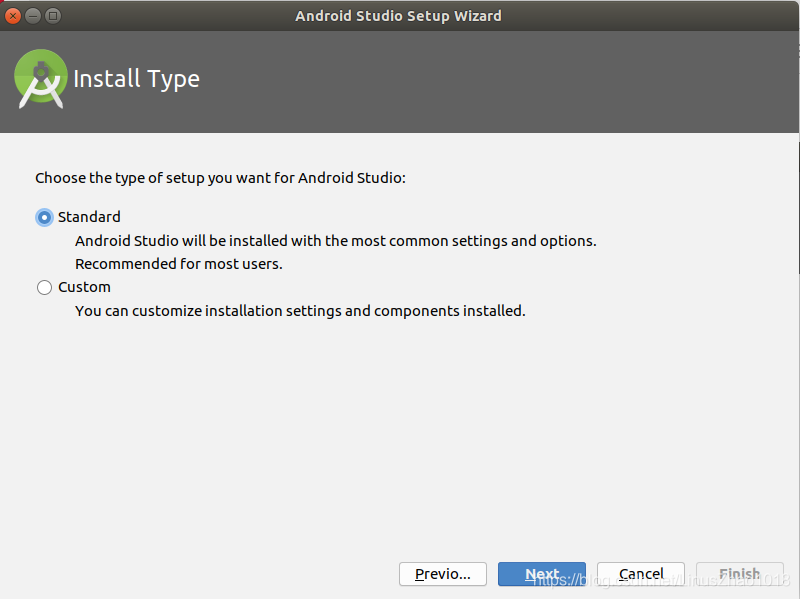This screenshot has height=599, width=800.
Task: Click the 'Install Type' heading
Action: (136, 79)
